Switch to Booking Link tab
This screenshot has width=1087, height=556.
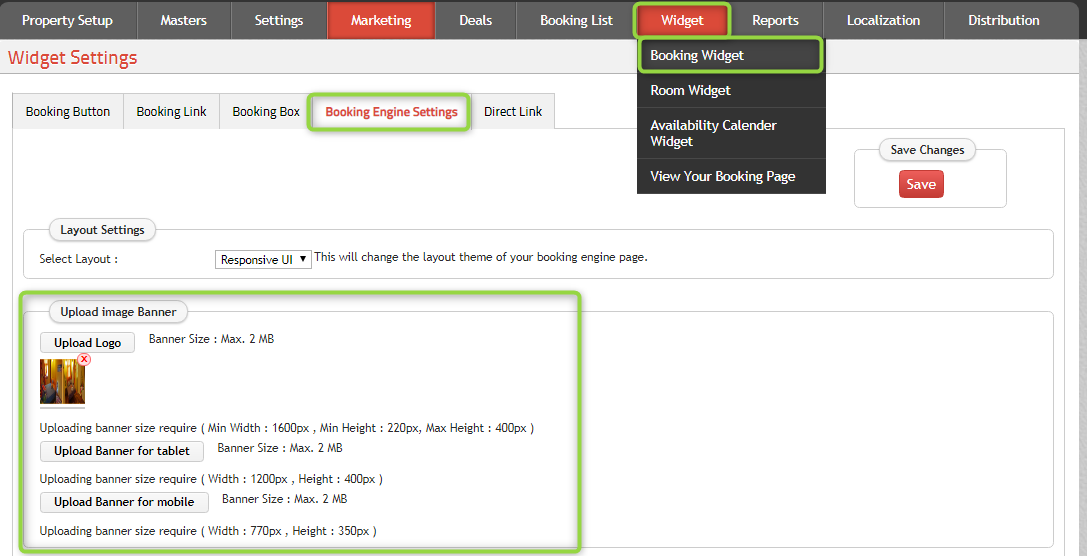[x=171, y=112]
